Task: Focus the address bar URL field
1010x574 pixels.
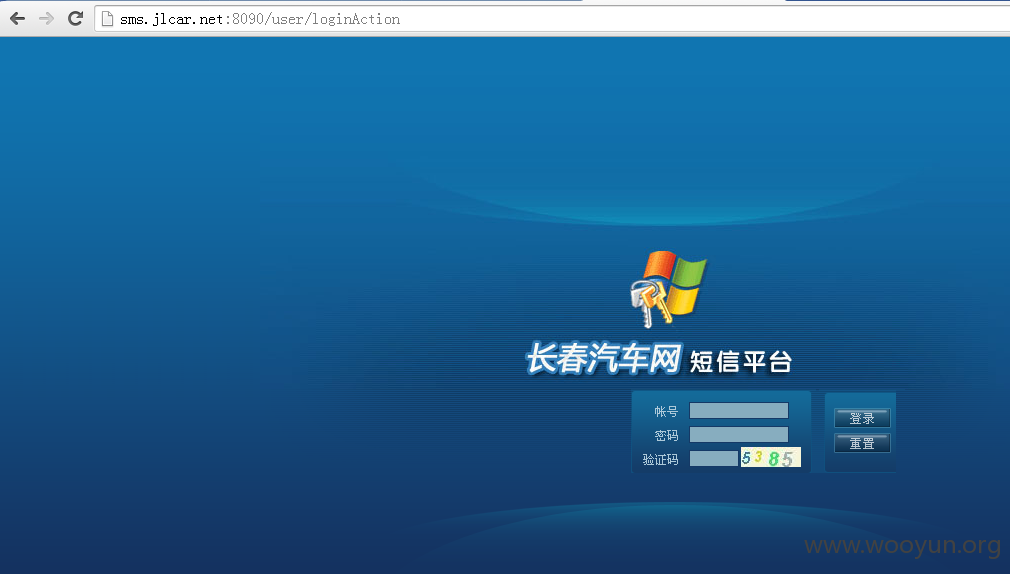Action: pos(554,19)
